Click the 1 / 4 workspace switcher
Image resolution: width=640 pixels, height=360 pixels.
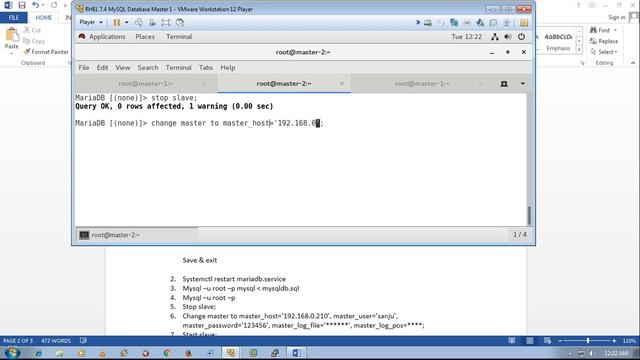pyautogui.click(x=520, y=235)
